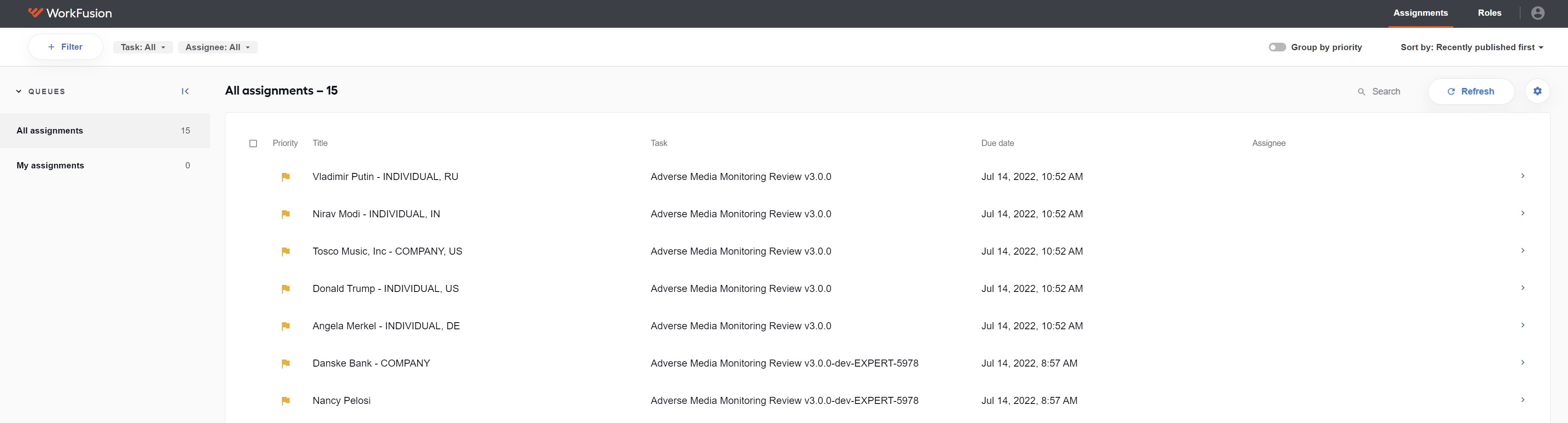
Task: Open Nirav Modi - INDIVIDUAL, IN assignment
Action: [376, 214]
